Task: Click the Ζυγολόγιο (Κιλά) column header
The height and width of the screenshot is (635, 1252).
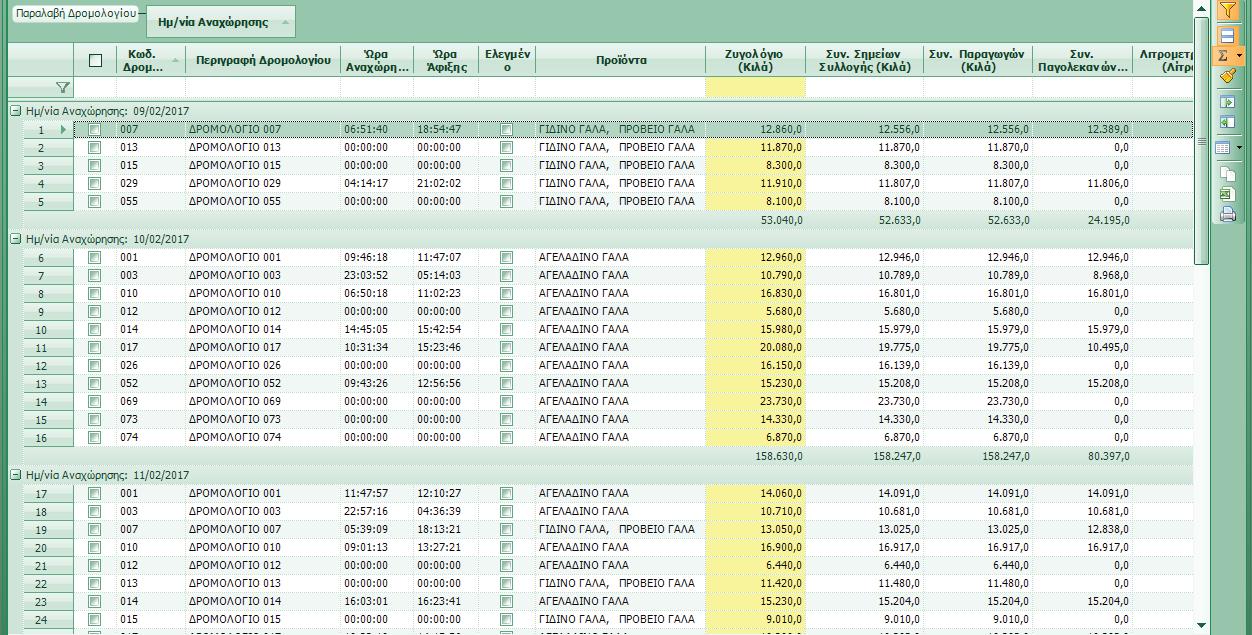Action: pos(754,60)
